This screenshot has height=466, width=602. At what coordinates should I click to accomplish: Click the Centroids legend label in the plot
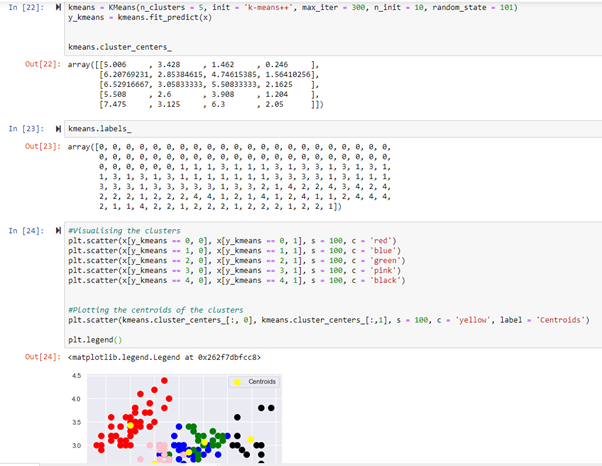[262, 382]
